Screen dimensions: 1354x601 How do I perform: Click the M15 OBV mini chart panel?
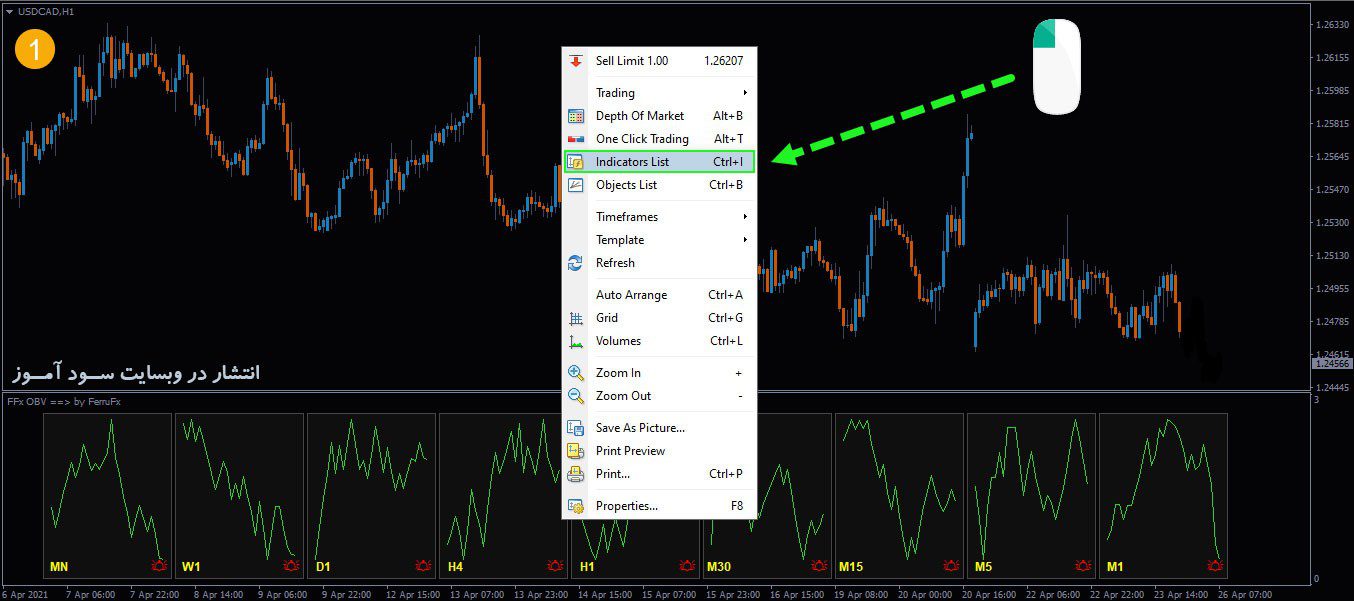(x=898, y=495)
